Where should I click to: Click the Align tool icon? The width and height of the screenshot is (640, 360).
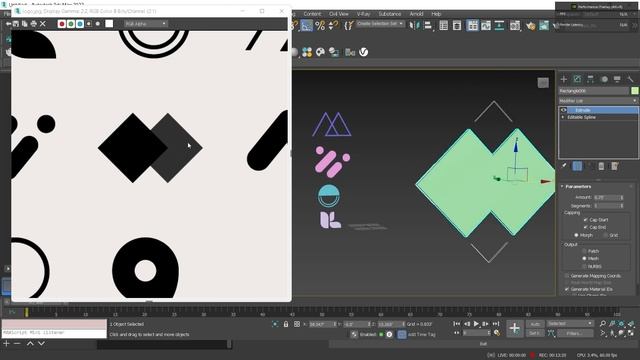[x=428, y=26]
